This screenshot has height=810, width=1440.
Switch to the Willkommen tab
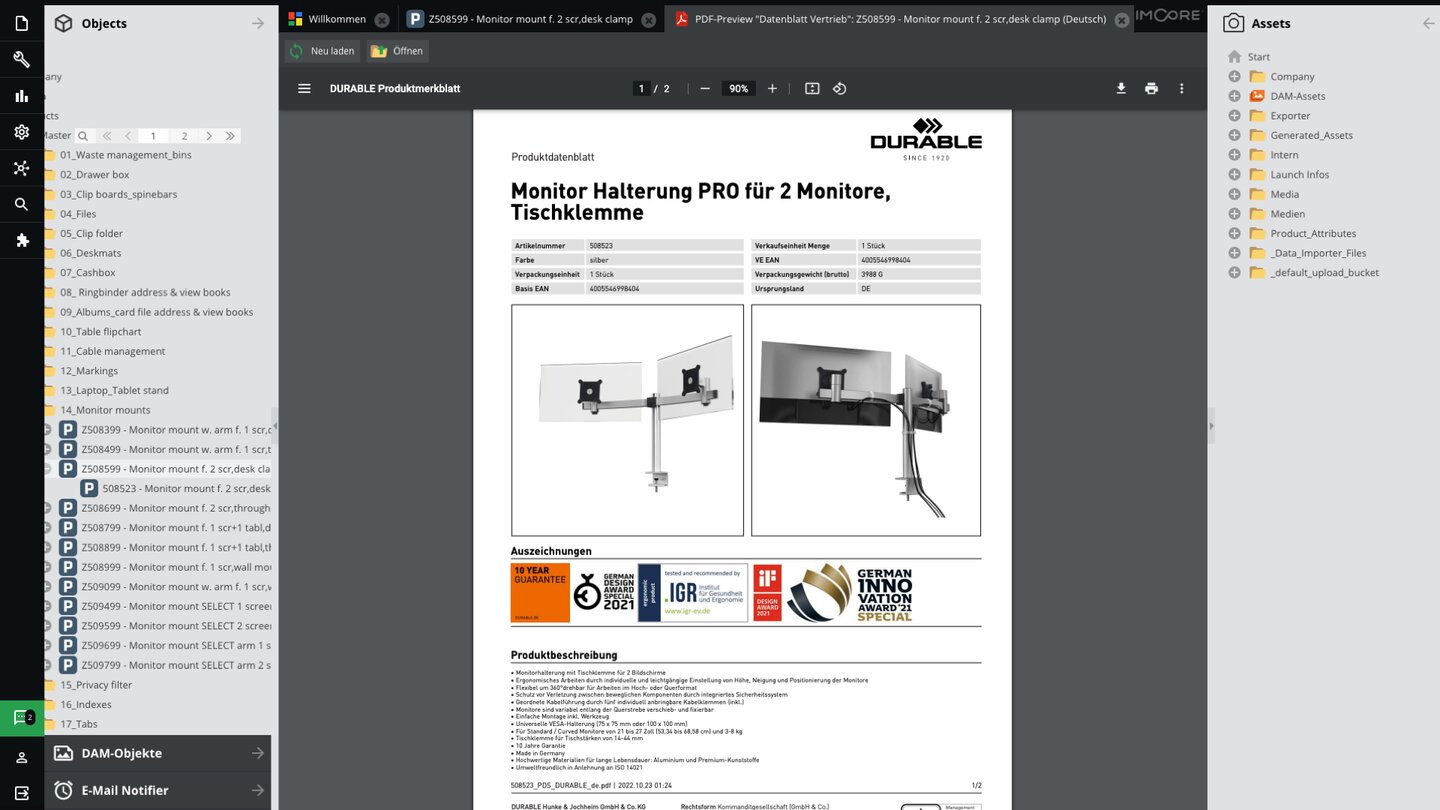click(336, 18)
